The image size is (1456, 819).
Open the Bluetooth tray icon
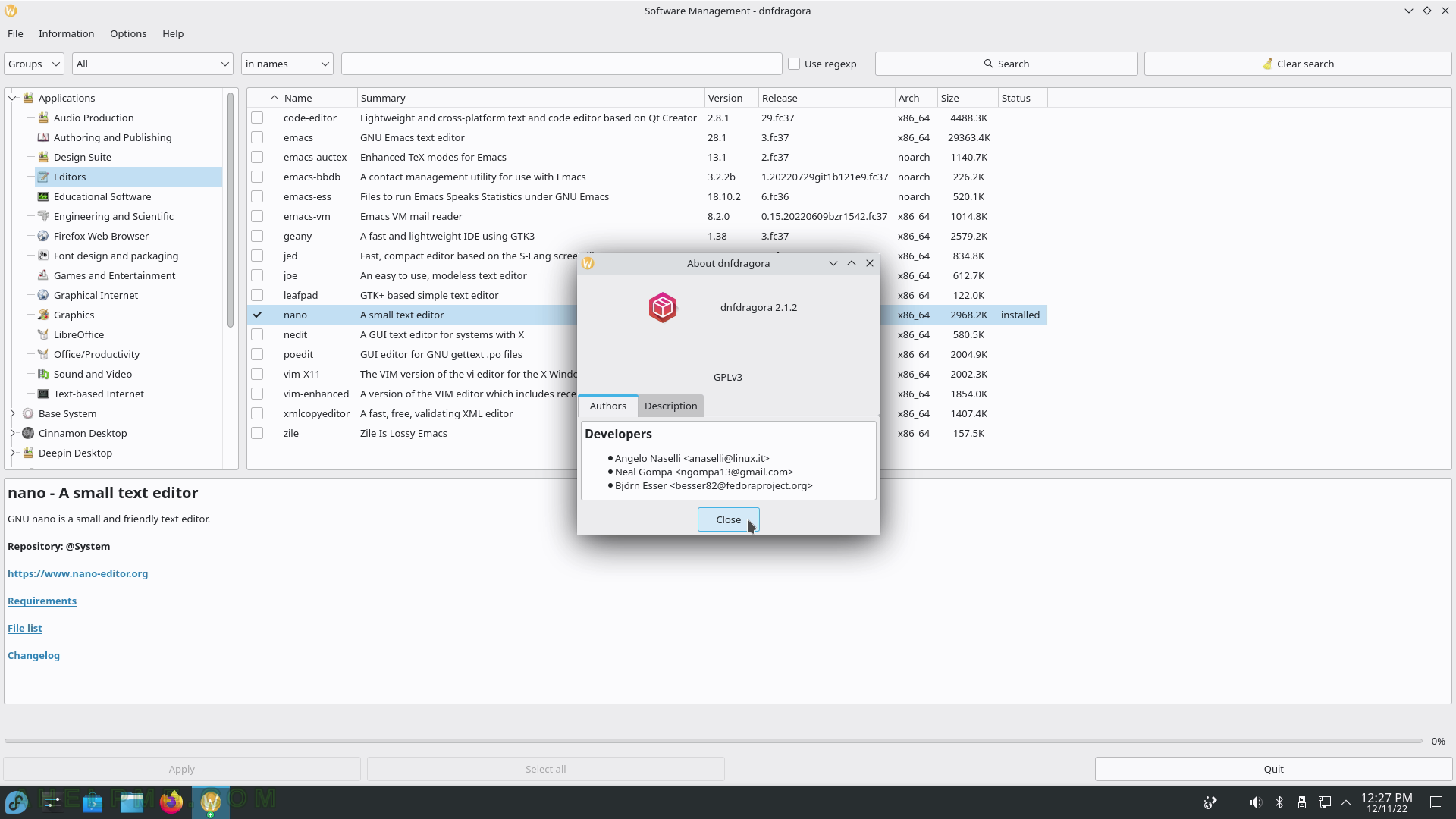click(x=1279, y=802)
